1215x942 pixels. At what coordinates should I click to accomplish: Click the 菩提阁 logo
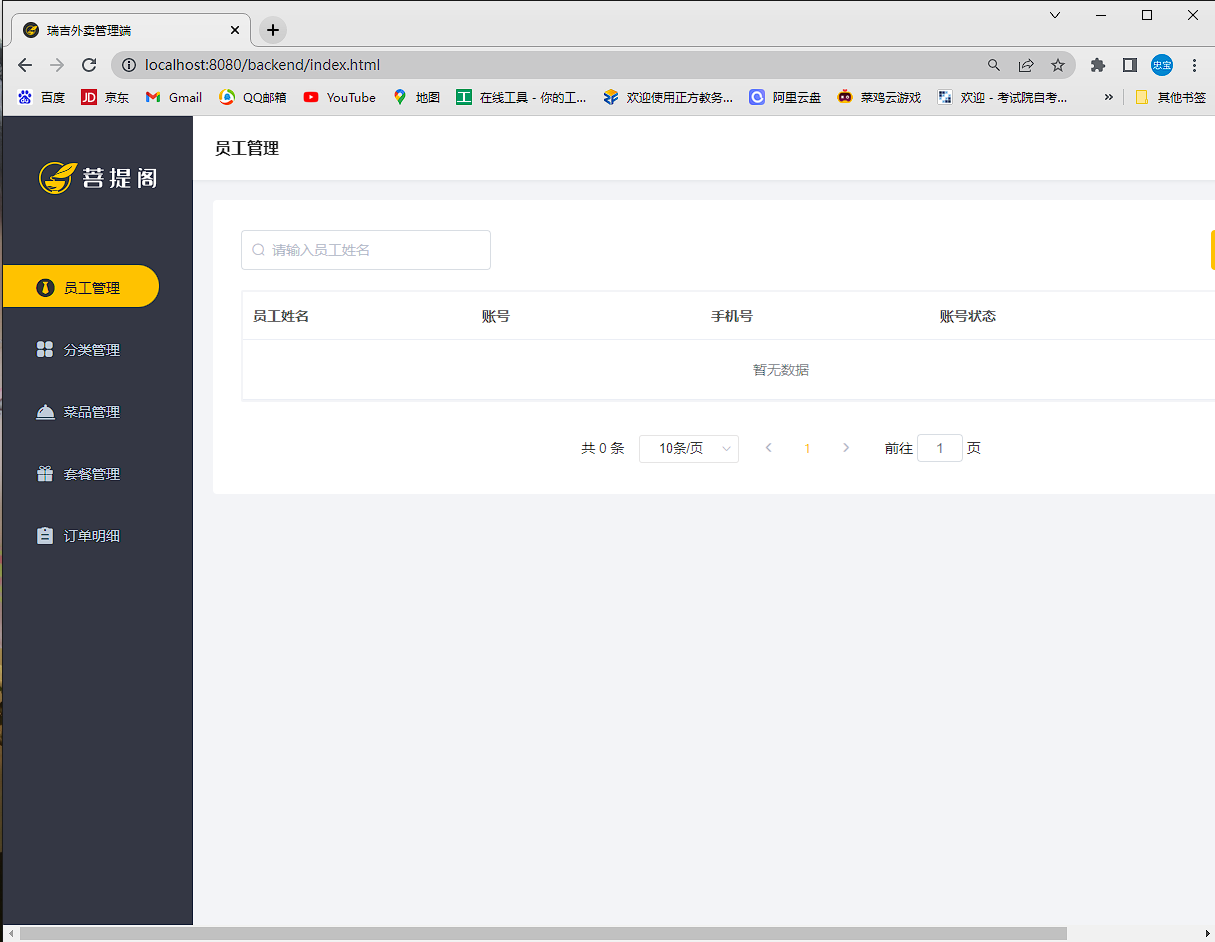[x=98, y=178]
